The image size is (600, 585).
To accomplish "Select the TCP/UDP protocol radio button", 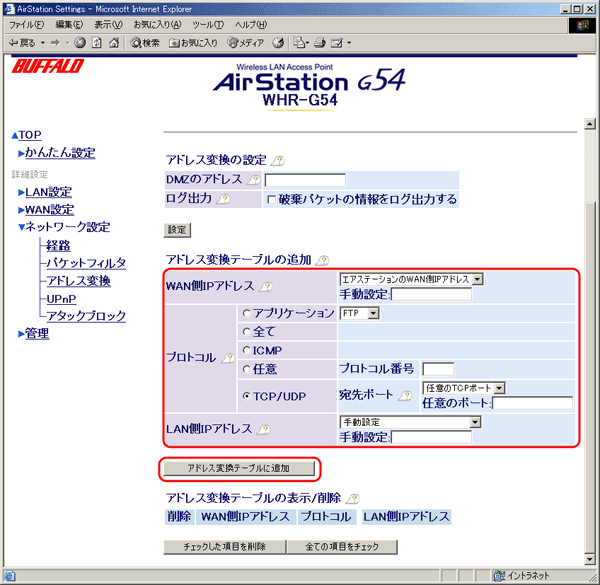I will 246,396.
